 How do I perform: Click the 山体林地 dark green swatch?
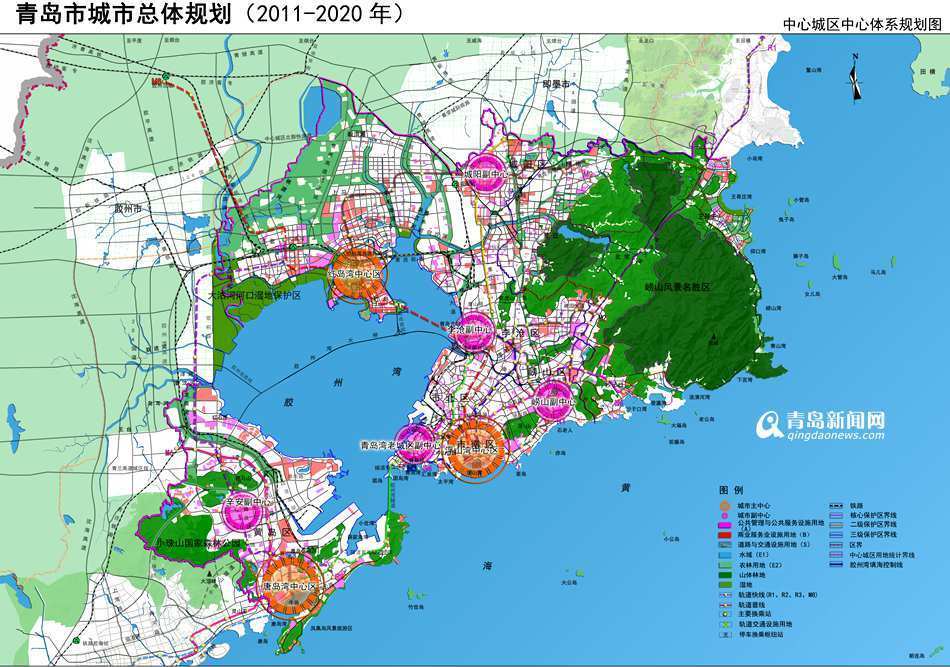(x=725, y=575)
